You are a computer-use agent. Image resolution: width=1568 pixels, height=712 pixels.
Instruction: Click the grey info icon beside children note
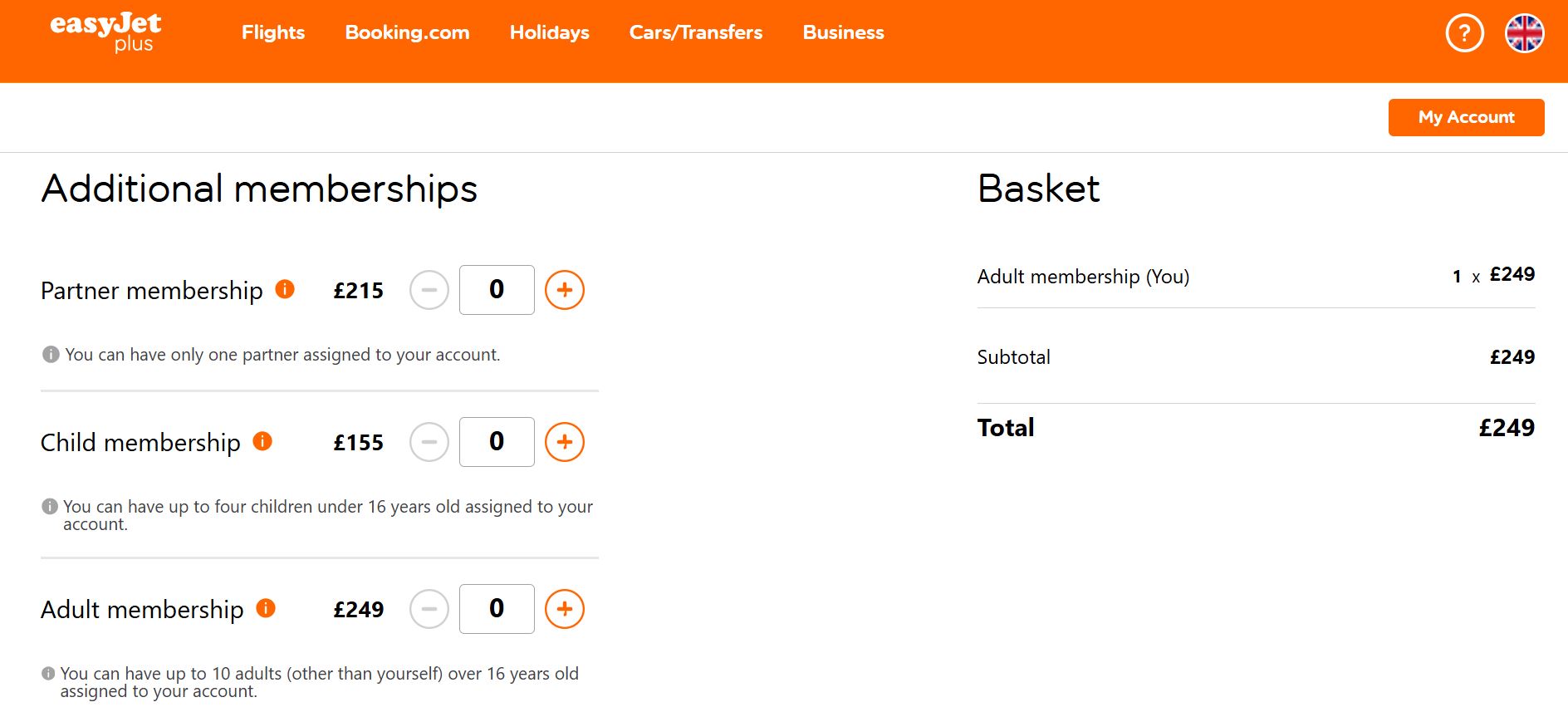pos(50,506)
